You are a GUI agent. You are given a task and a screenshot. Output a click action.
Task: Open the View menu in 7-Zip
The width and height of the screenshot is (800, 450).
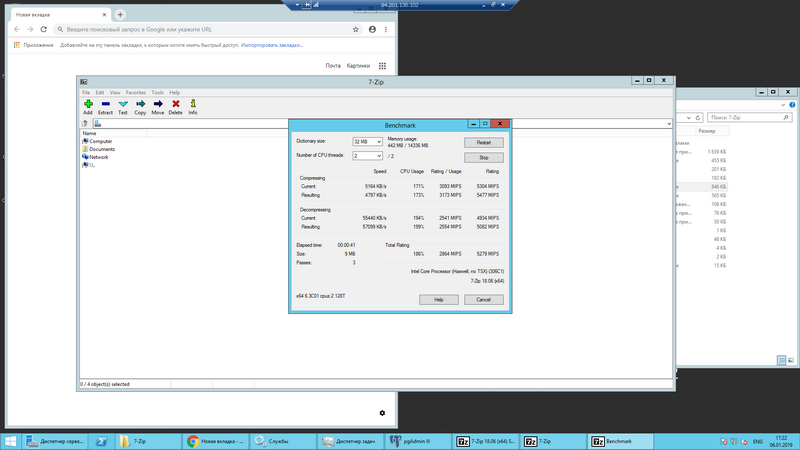coord(115,92)
